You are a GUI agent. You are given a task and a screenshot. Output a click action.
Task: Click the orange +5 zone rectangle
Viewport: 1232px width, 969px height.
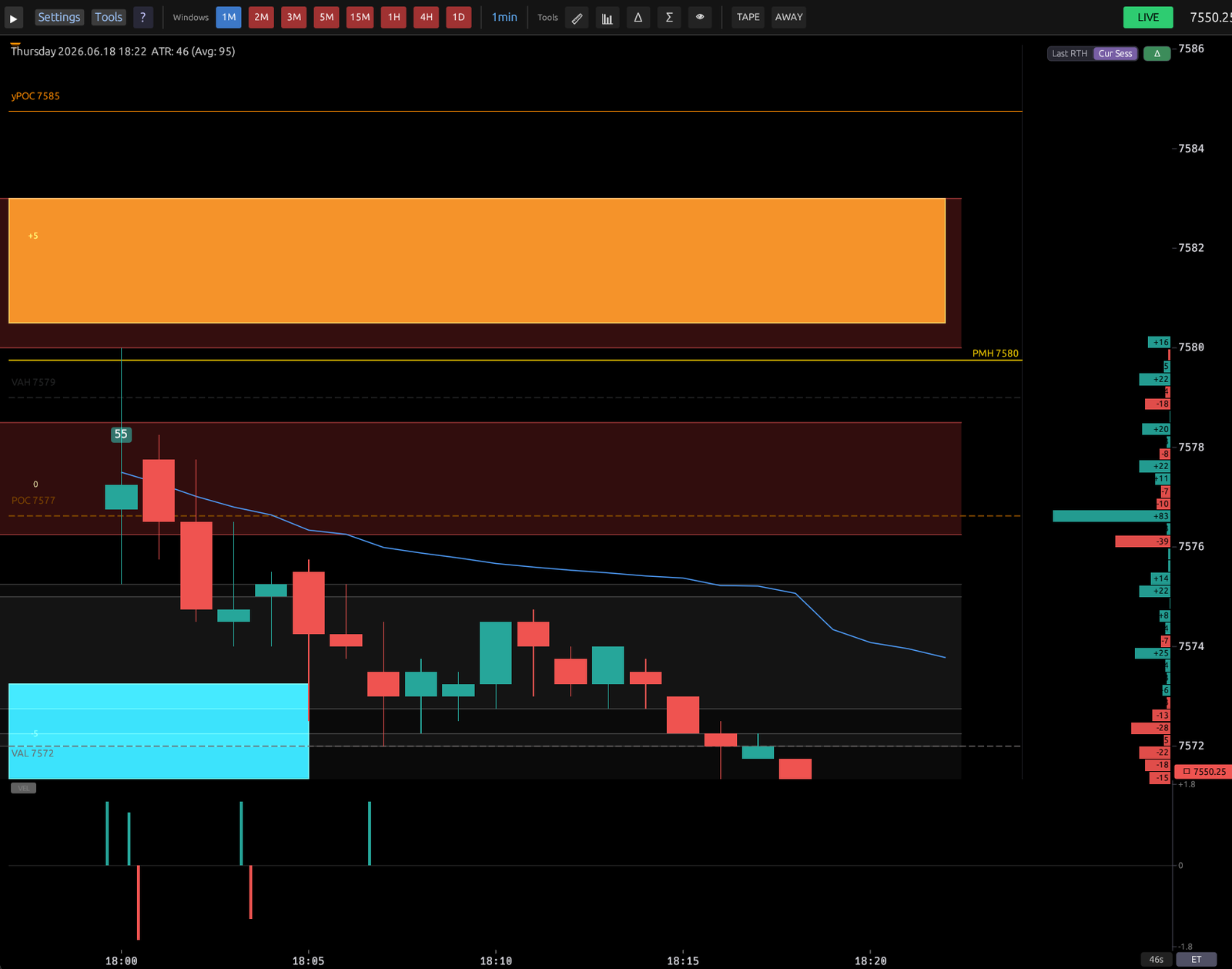477,260
